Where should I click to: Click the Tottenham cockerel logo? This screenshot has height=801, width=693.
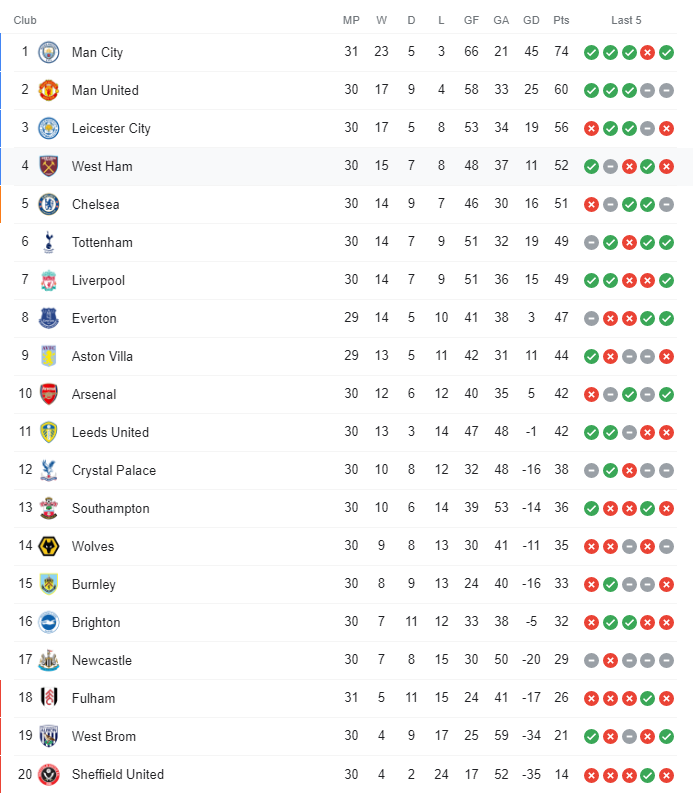coord(49,242)
